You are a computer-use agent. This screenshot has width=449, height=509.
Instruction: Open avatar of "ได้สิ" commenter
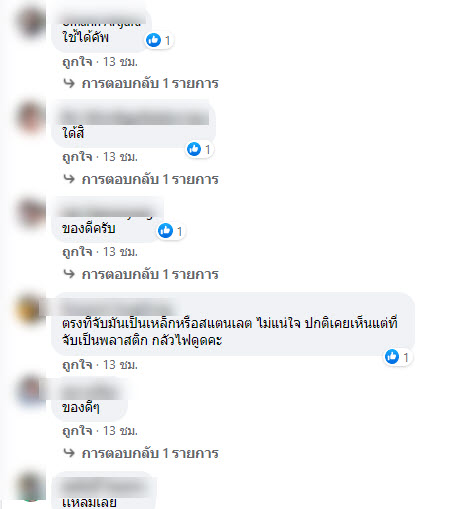point(30,117)
